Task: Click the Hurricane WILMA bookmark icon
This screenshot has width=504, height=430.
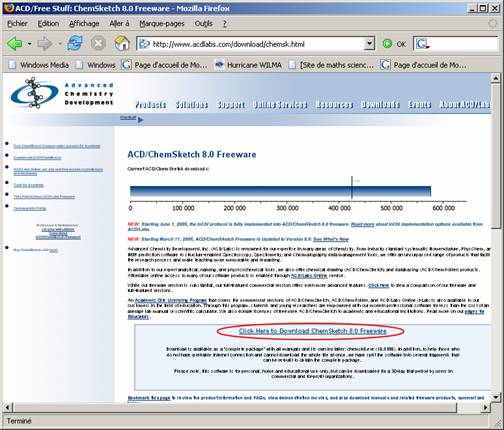Action: coord(219,65)
